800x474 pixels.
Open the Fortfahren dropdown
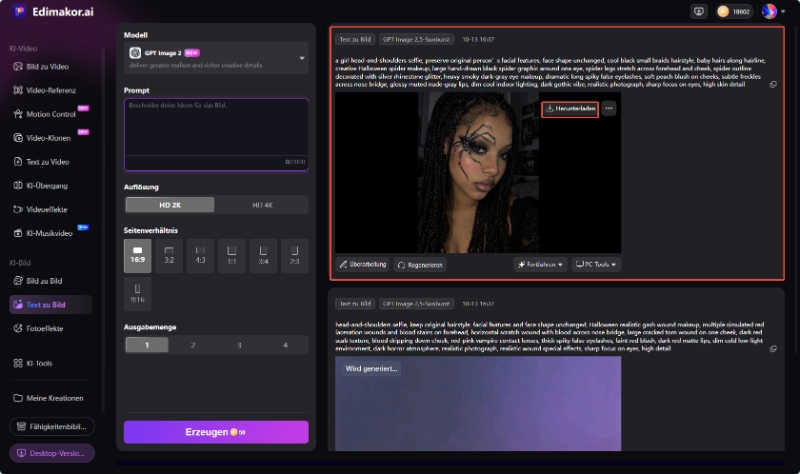tap(540, 264)
